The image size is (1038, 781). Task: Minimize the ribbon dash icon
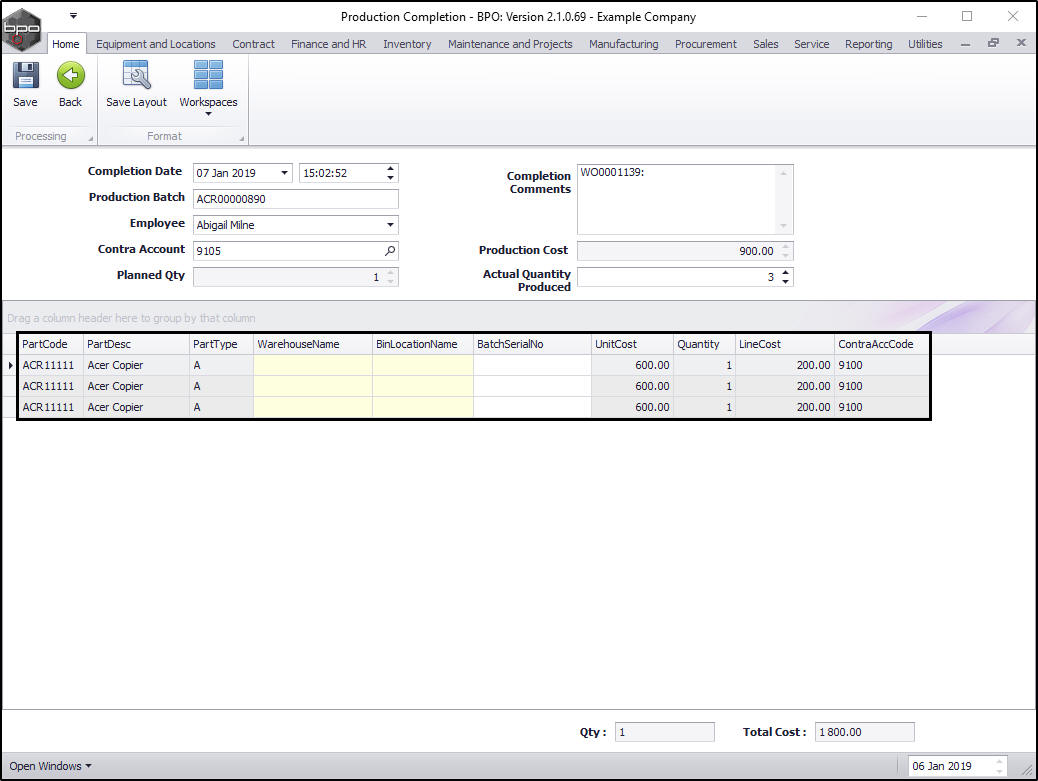[965, 44]
